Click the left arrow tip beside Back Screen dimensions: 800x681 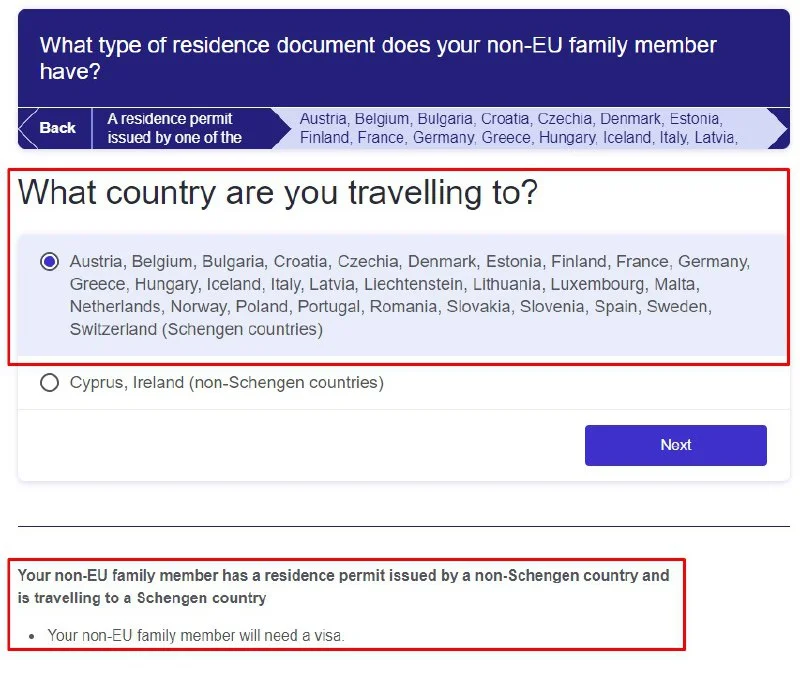coord(24,128)
